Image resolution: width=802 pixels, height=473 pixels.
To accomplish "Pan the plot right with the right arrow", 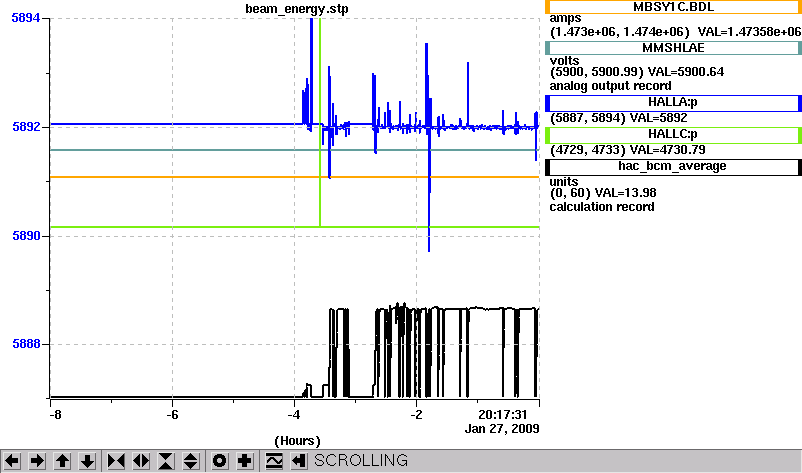I will 37,461.
